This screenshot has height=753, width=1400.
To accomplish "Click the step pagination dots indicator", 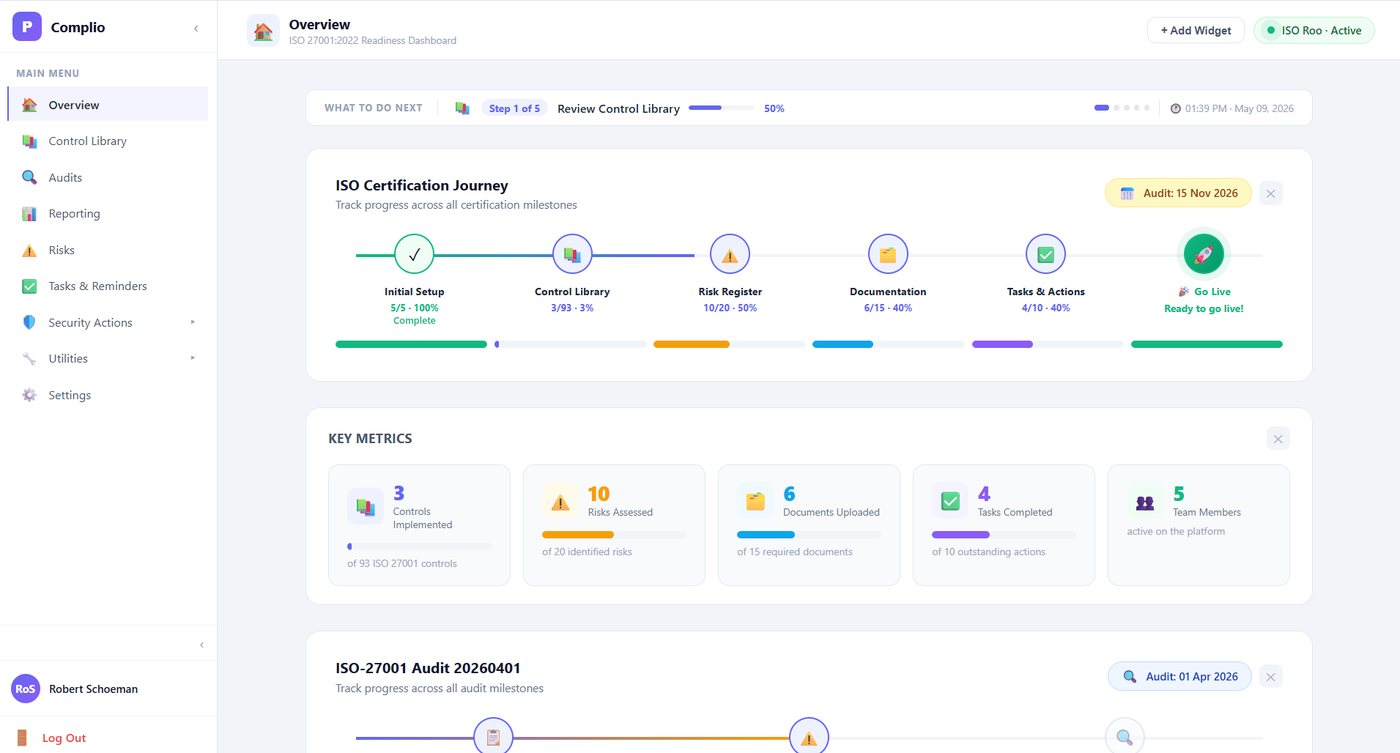I will [x=1123, y=108].
